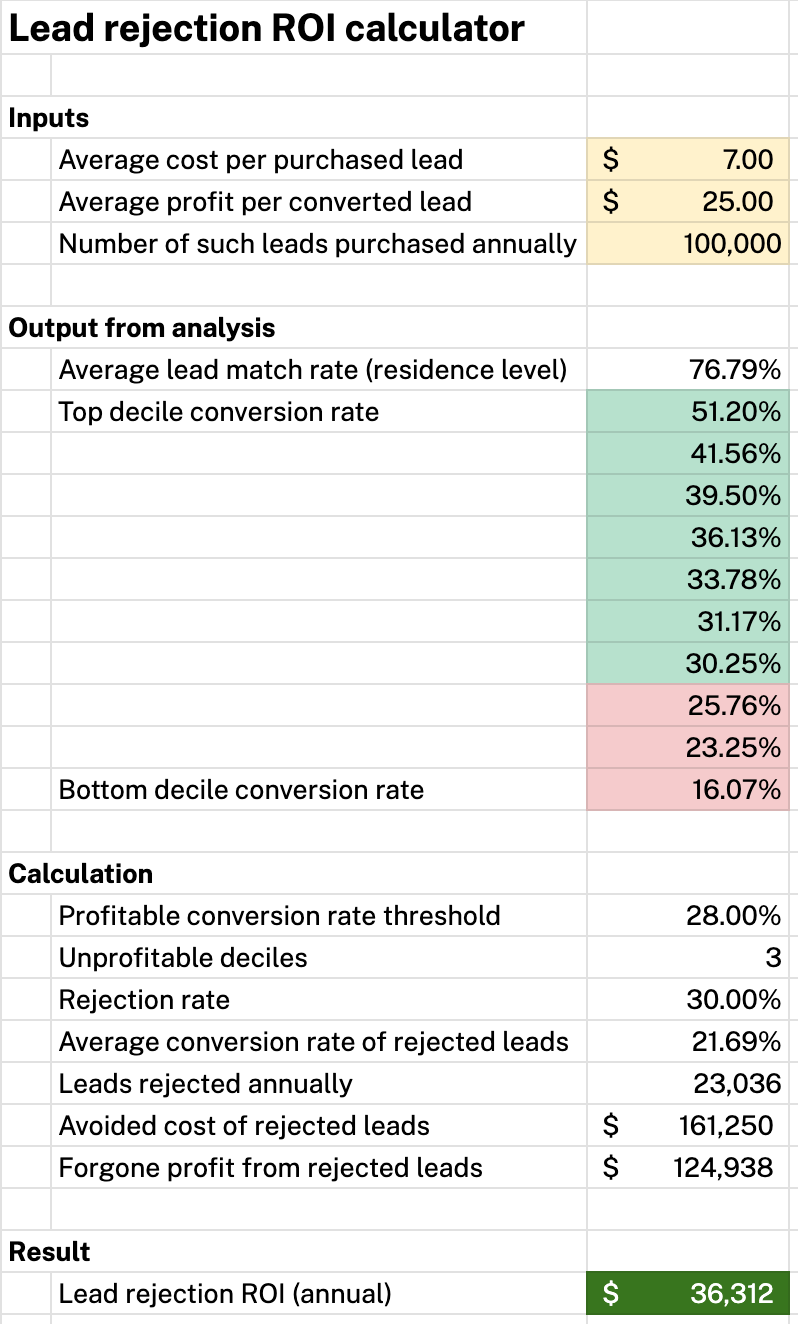Select the $25.00 profit per converted lead cell
The width and height of the screenshot is (798, 1324).
click(x=688, y=202)
